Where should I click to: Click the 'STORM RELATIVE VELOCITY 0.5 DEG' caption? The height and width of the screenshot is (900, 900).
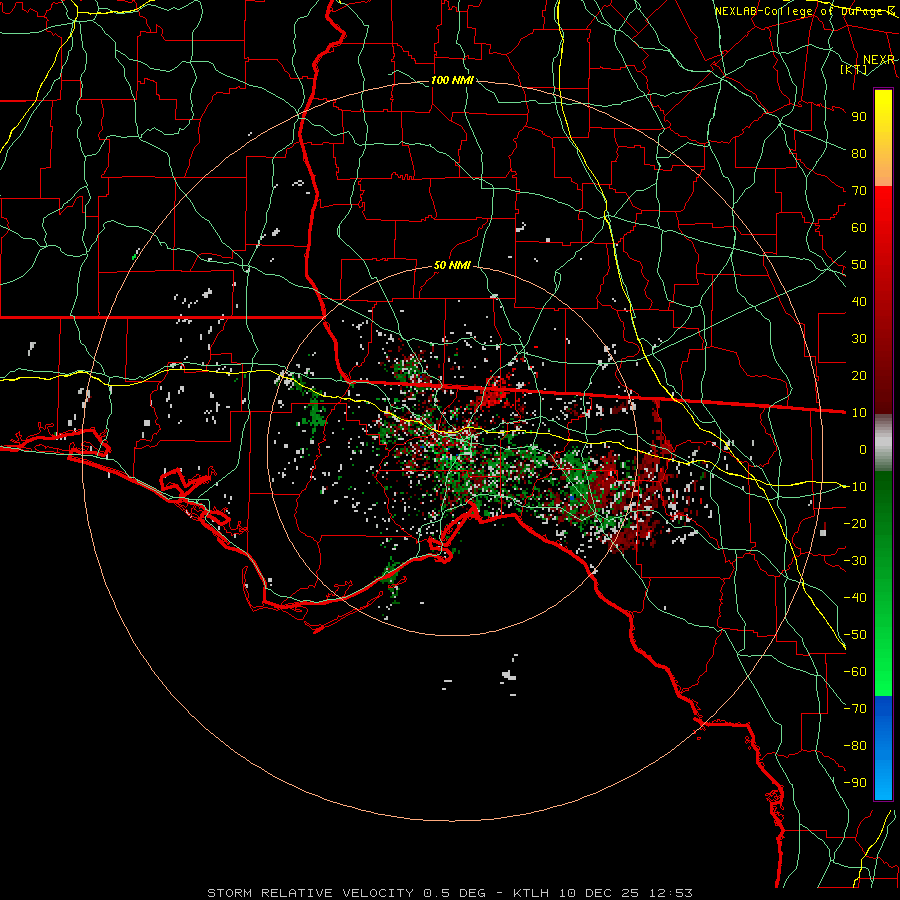(x=346, y=893)
